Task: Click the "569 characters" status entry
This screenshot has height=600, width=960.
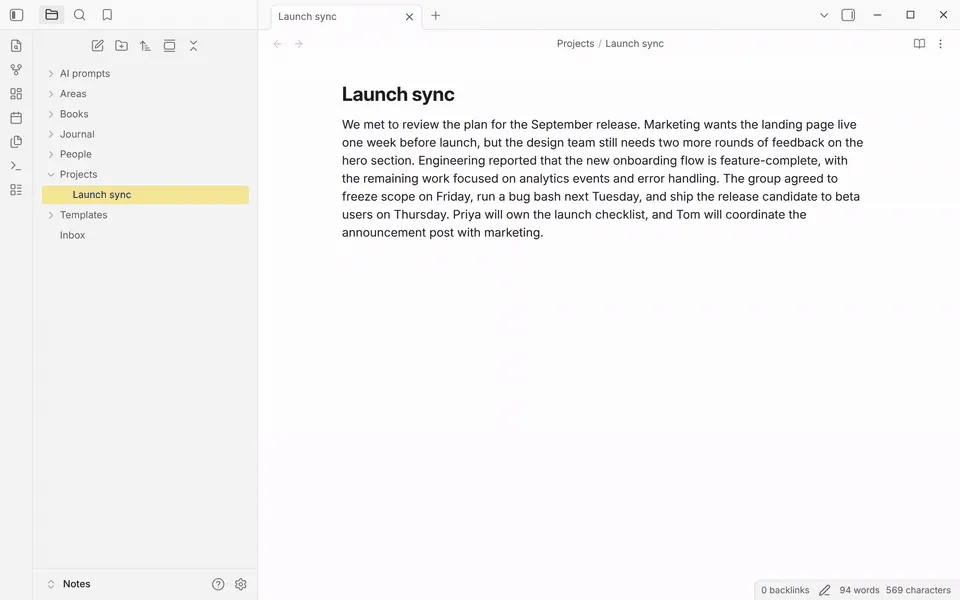Action: pyautogui.click(x=918, y=590)
